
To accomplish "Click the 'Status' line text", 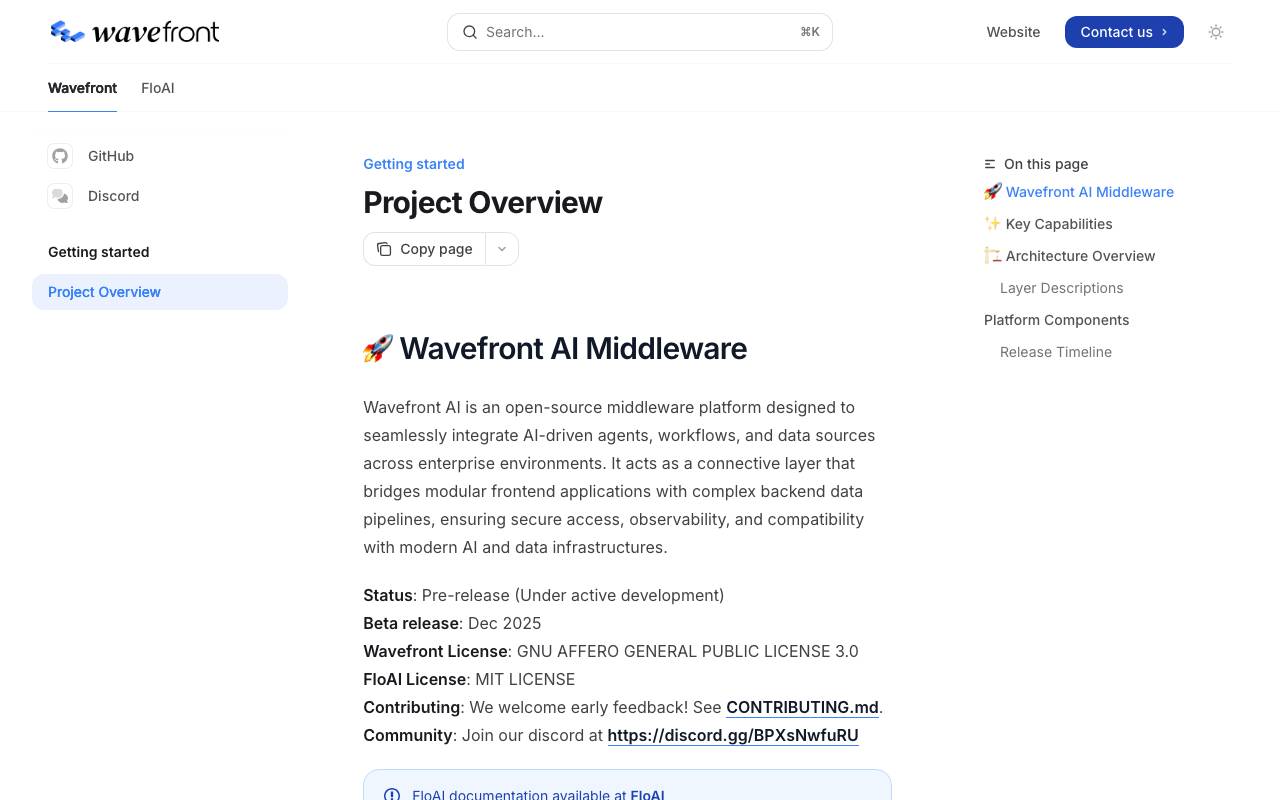I will click(x=544, y=595).
